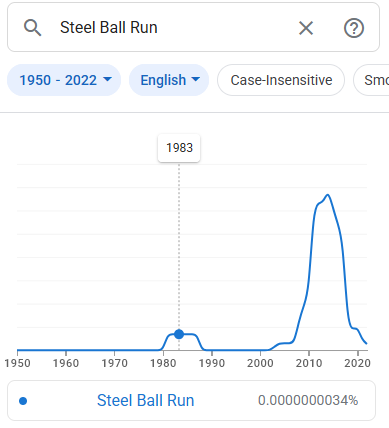Click the 1983 tooltip label
This screenshot has height=428, width=389.
[179, 148]
